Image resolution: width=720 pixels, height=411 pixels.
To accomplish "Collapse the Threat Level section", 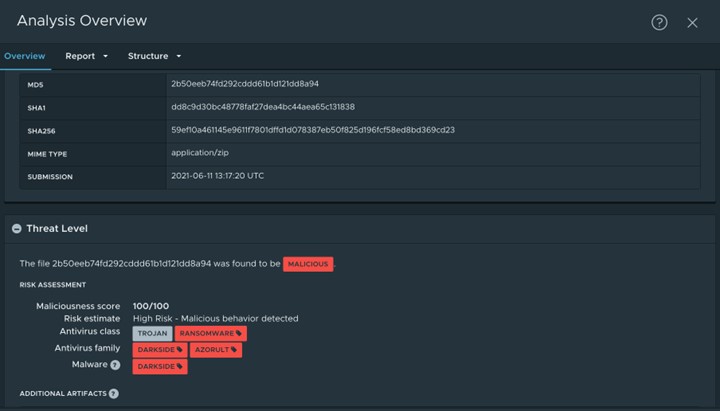I will pyautogui.click(x=16, y=228).
